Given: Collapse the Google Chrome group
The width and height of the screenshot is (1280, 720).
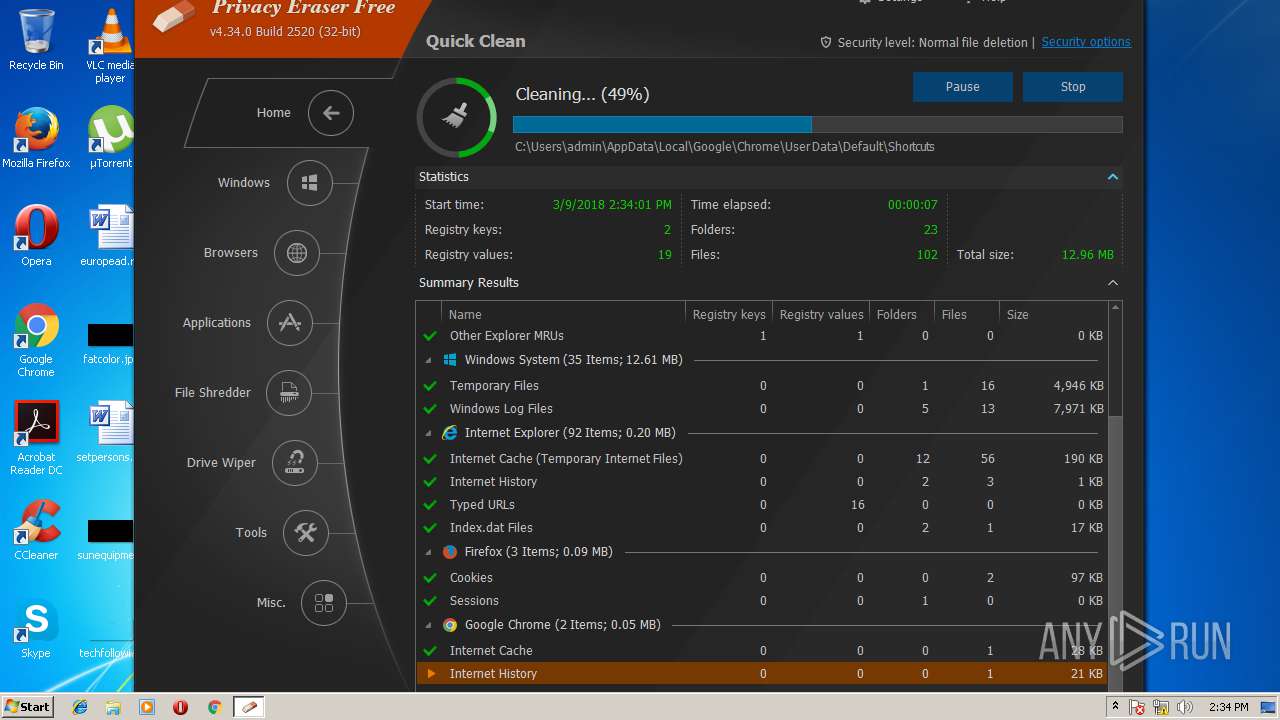Looking at the screenshot, I should (429, 625).
